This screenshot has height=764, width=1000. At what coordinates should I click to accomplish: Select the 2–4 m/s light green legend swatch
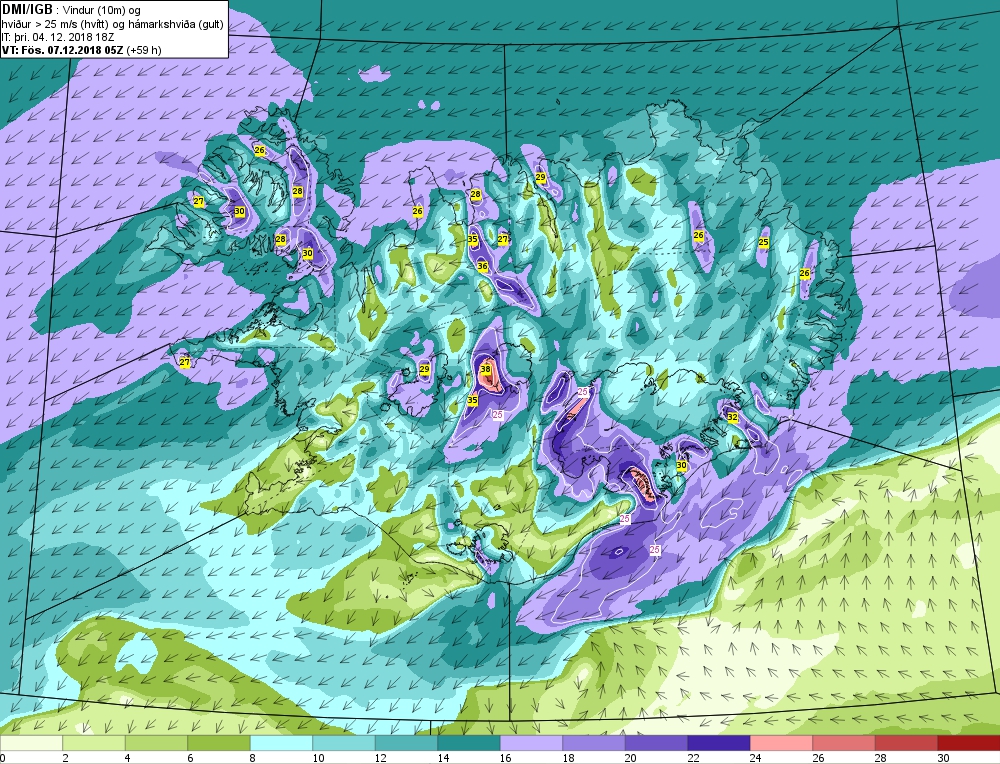94,743
